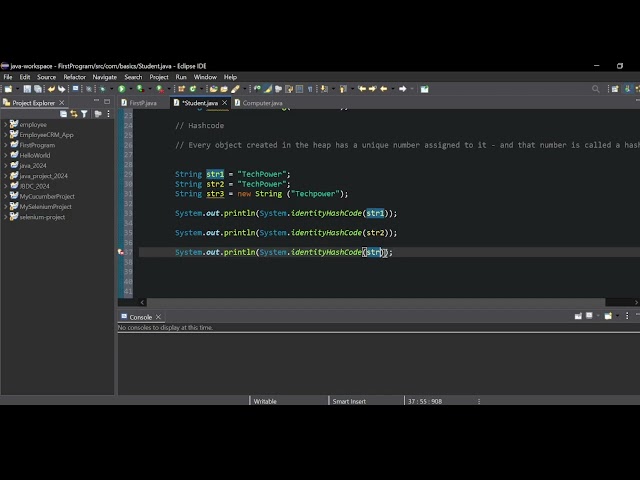The width and height of the screenshot is (640, 480).
Task: Click the New file wizard icon
Action: click(8, 89)
